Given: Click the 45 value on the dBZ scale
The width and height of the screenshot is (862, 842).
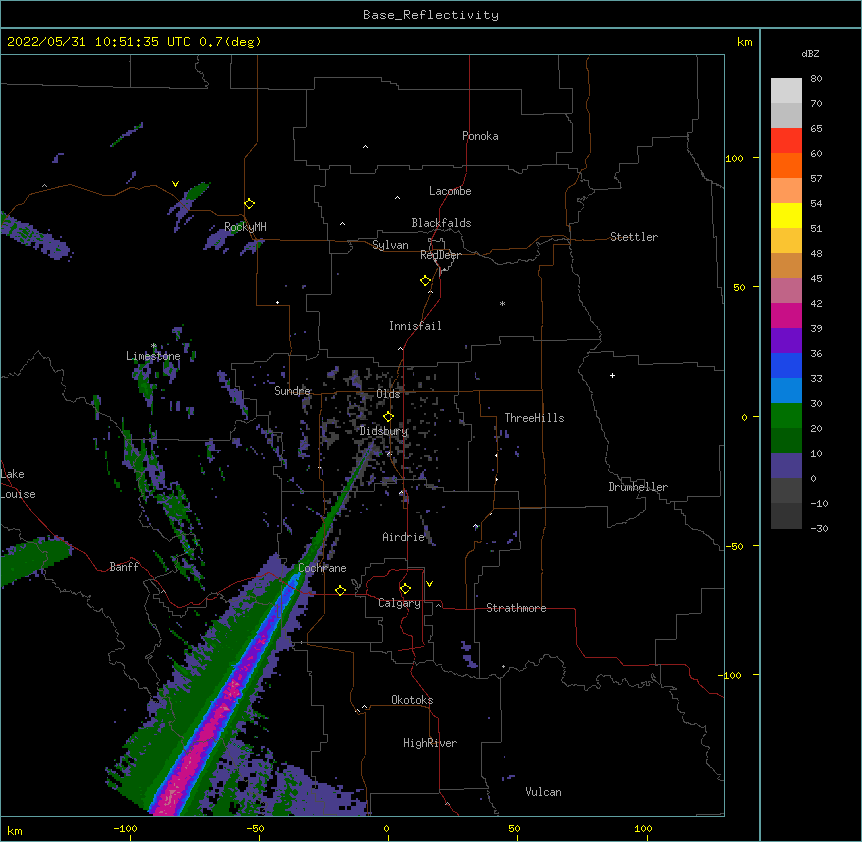Looking at the screenshot, I should coord(816,279).
